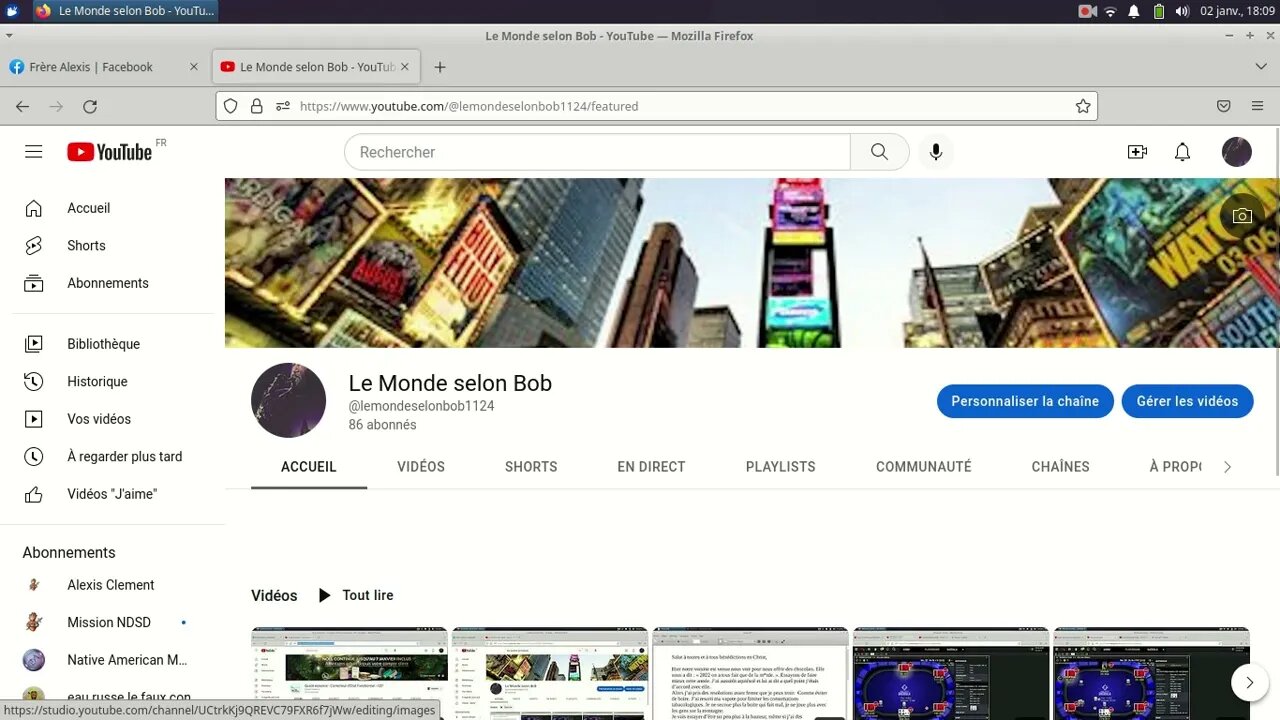This screenshot has width=1280, height=720.
Task: Click the banner camera edit icon
Action: click(1242, 216)
